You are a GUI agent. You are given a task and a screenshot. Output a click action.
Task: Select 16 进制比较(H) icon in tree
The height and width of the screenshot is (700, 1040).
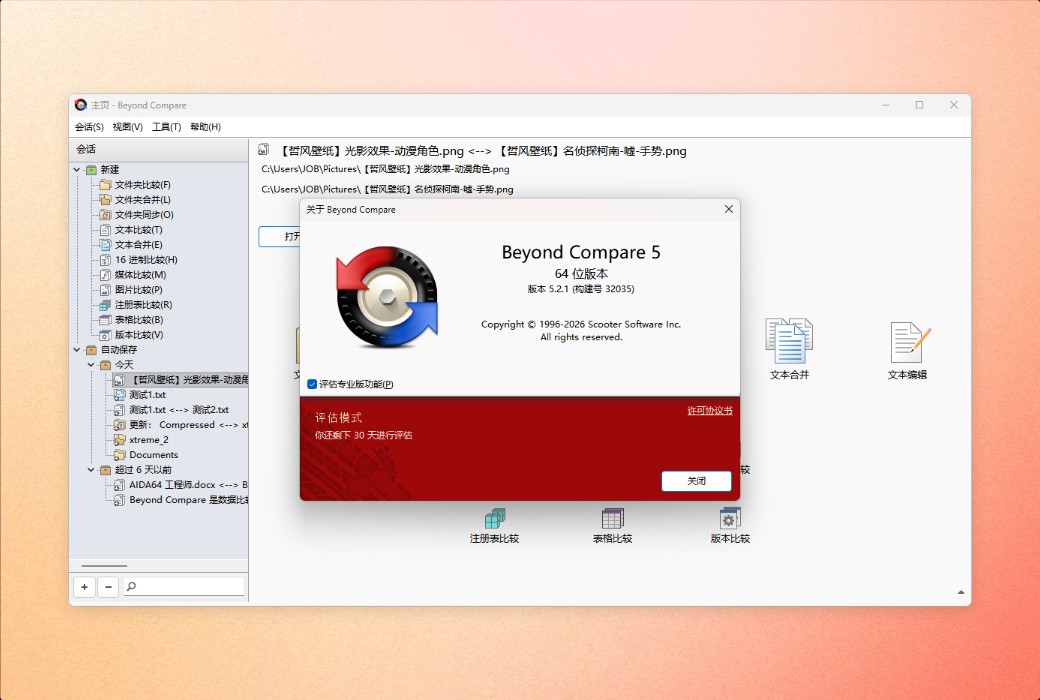click(x=105, y=260)
